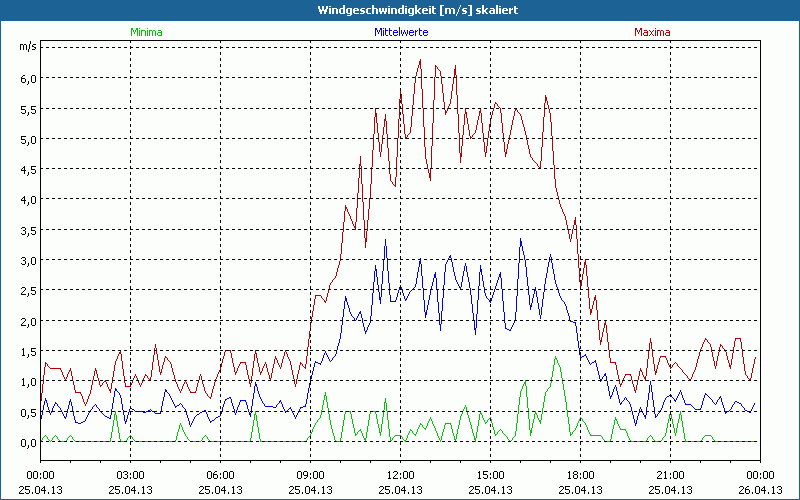
Task: Click the 18:00 time axis label
Action: pyautogui.click(x=581, y=476)
